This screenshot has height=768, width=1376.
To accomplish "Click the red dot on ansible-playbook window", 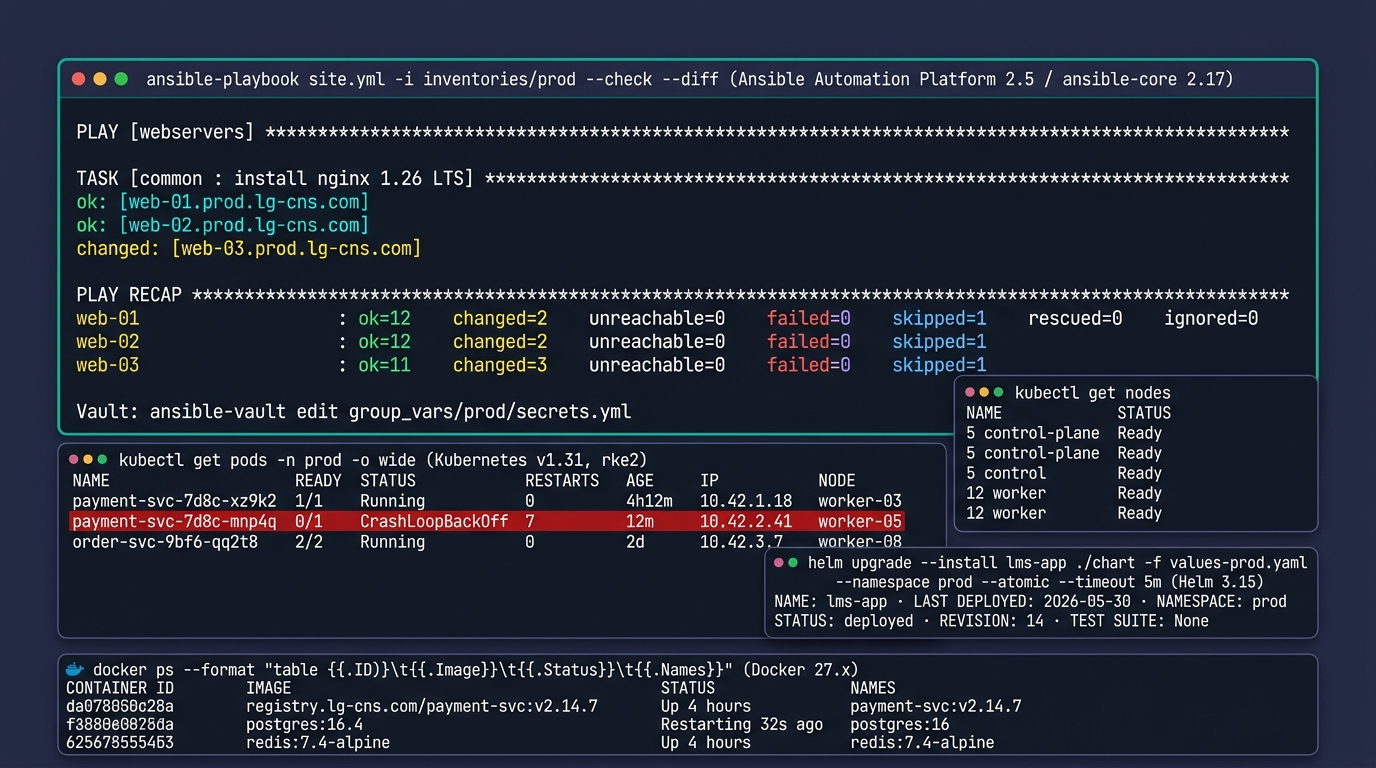I will (x=79, y=79).
